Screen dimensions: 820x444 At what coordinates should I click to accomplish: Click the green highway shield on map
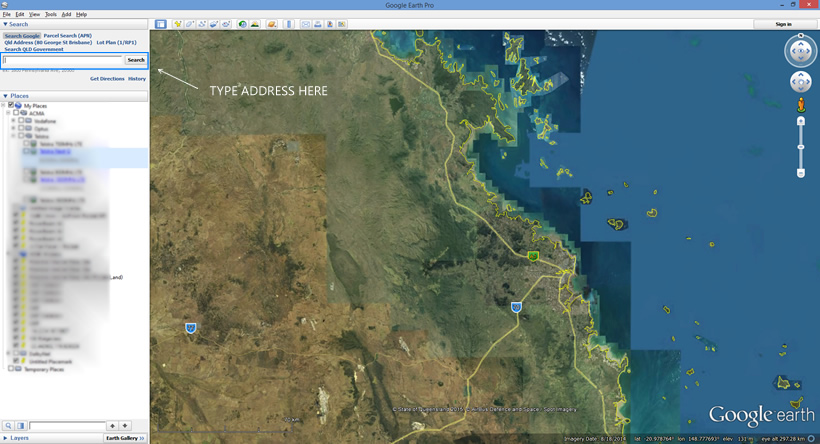click(533, 256)
